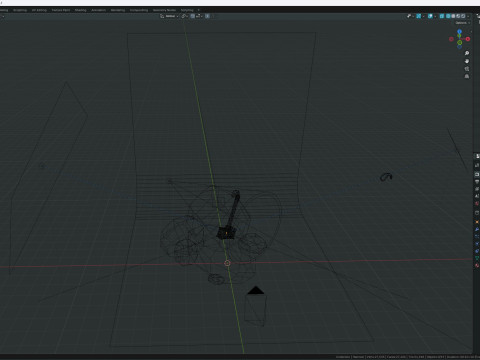Image resolution: width=480 pixels, height=360 pixels.
Task: Toggle viewport gizmos display
Action: pos(418,16)
